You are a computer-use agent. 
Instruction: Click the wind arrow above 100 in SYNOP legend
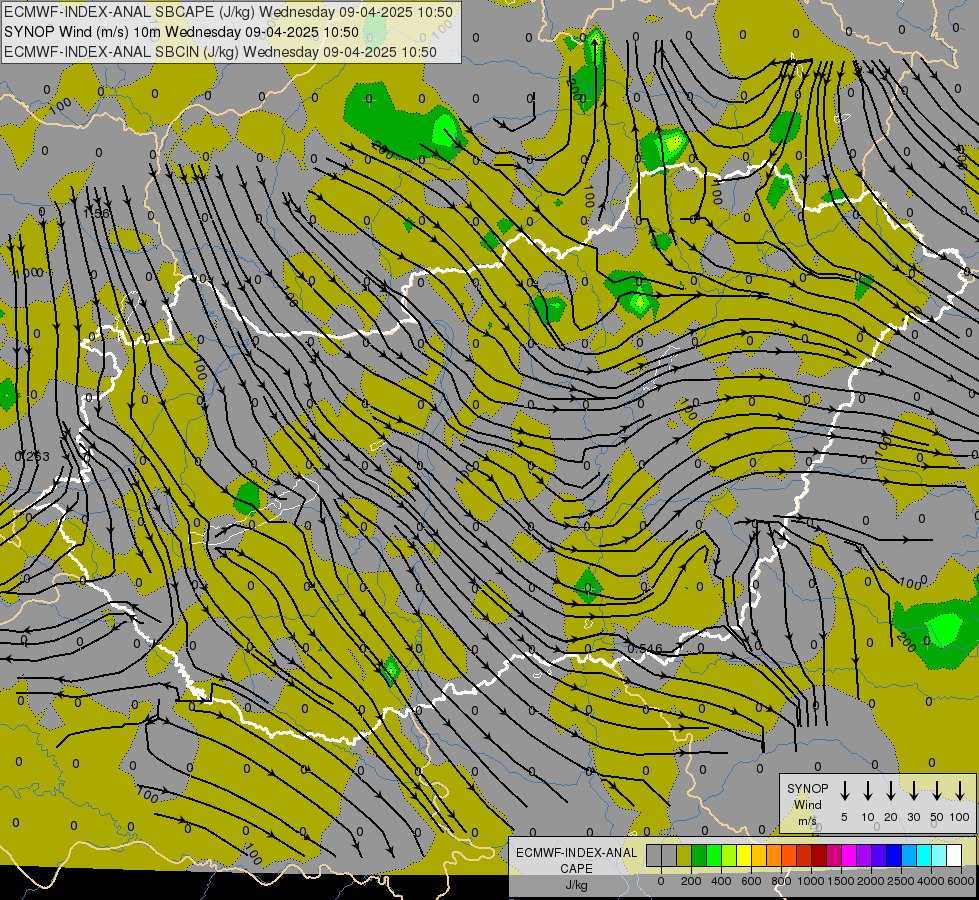(960, 790)
